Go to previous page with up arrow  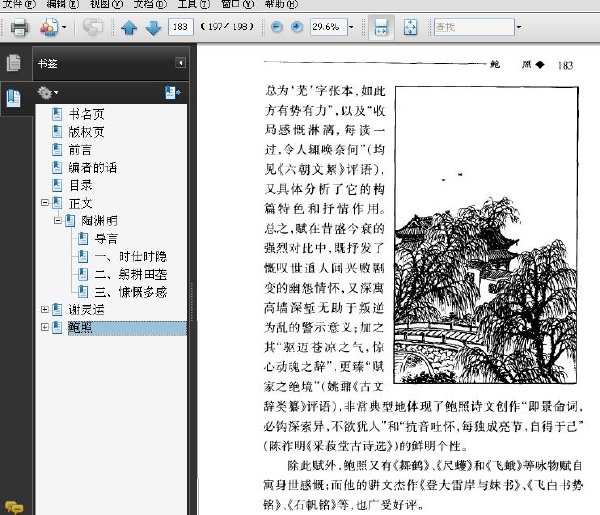click(x=129, y=28)
